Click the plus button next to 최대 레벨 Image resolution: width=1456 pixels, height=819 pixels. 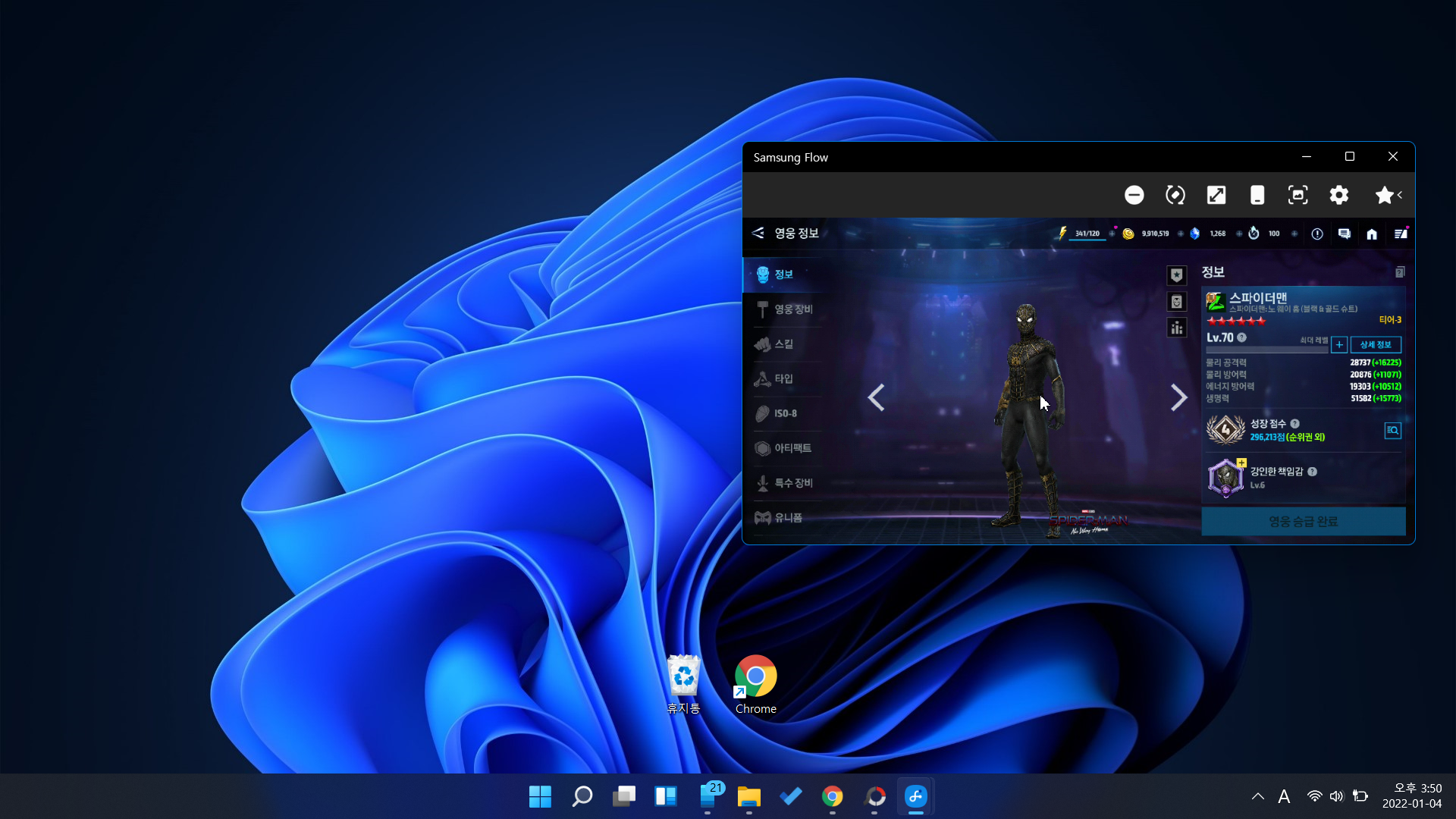tap(1339, 345)
